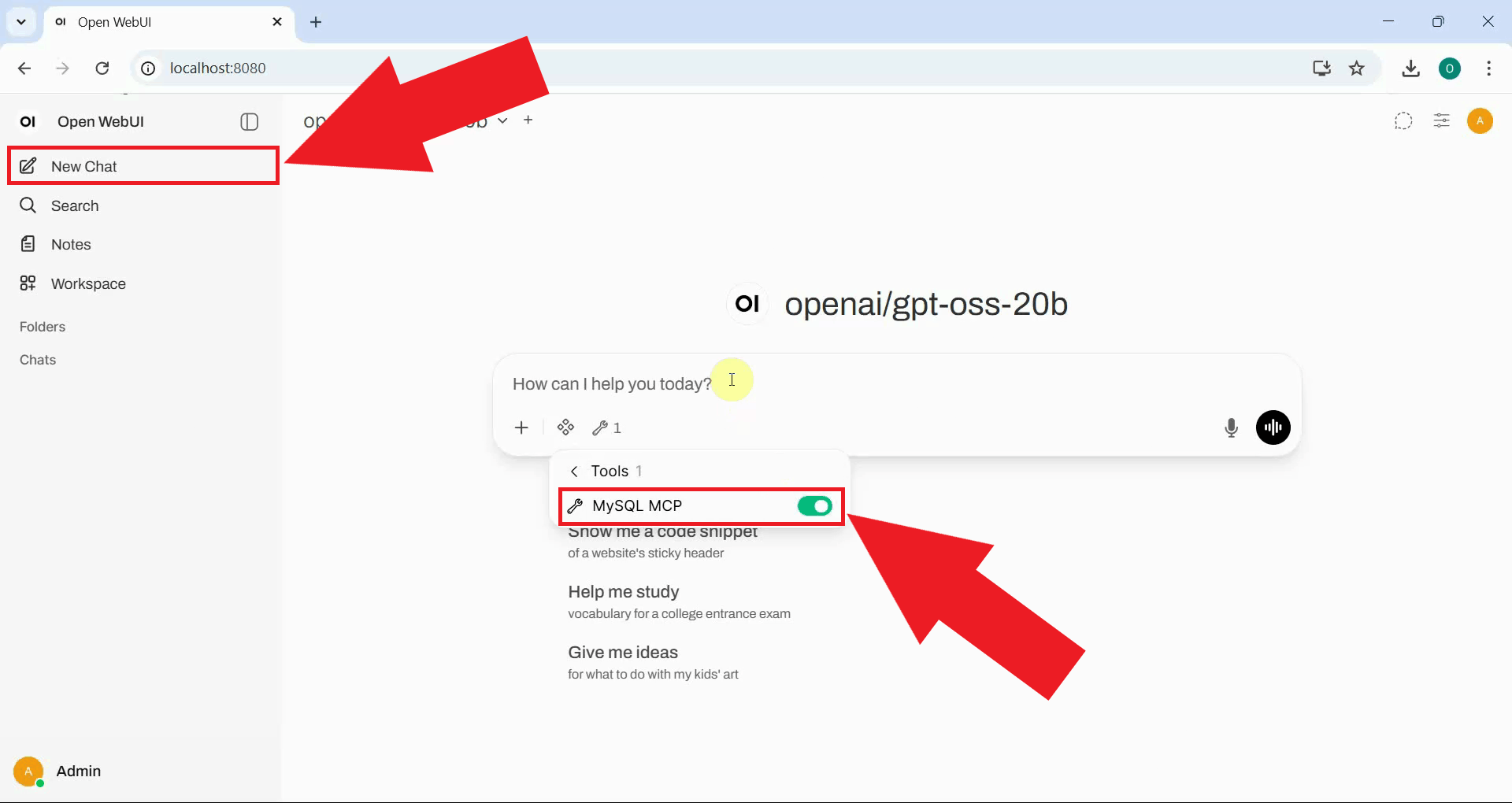Bookmark this page with star
Image resolution: width=1512 pixels, height=803 pixels.
coord(1357,68)
